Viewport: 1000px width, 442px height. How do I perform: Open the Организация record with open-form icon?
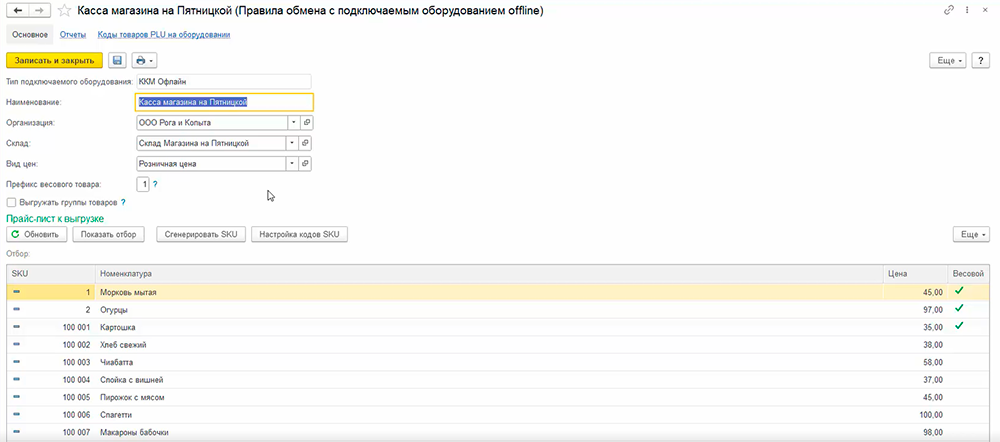pyautogui.click(x=307, y=122)
